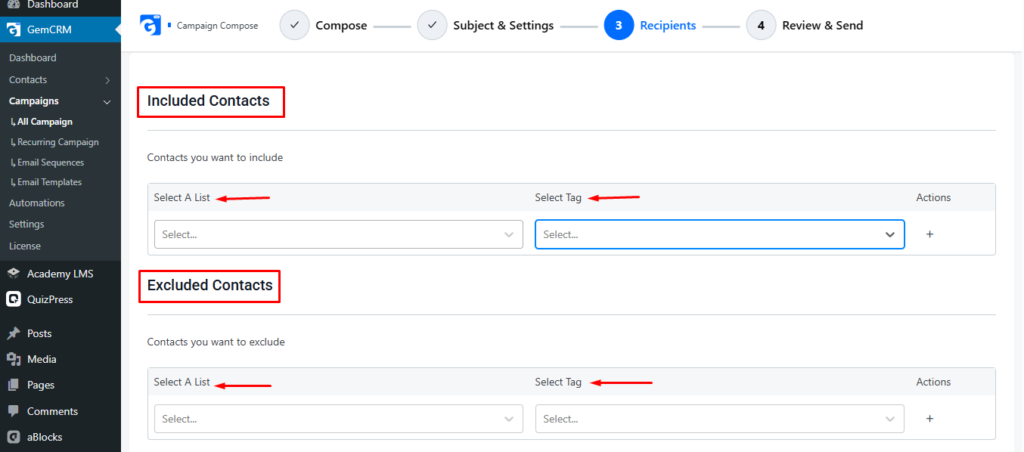Click the Subject & Settings step checkmark

432,25
